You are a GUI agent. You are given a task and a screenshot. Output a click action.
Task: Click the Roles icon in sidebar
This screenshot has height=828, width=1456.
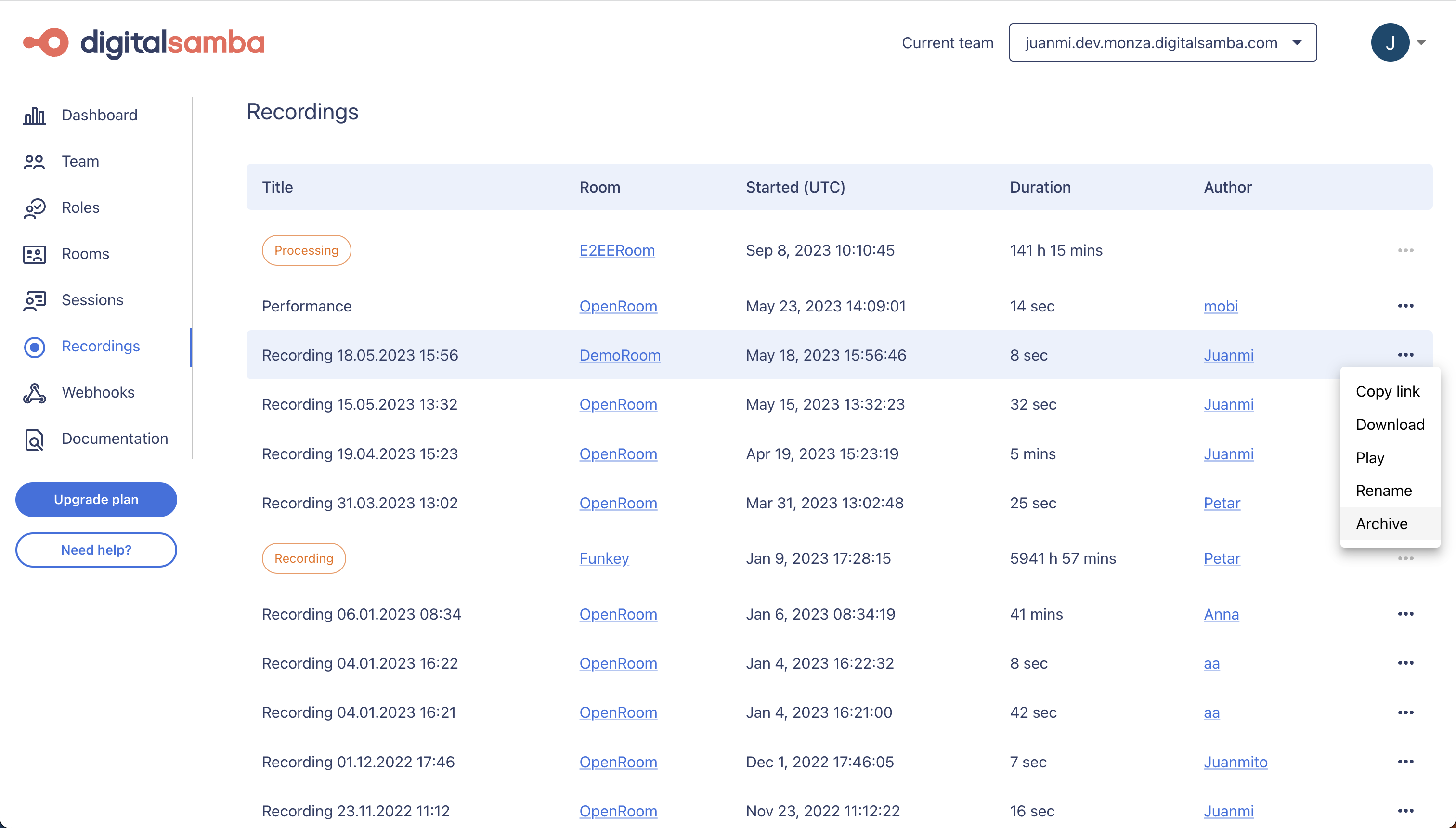click(x=34, y=208)
